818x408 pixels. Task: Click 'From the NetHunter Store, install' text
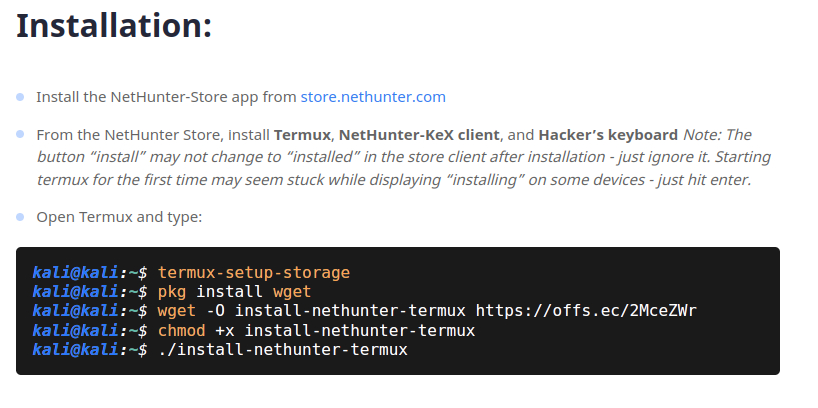pos(153,135)
